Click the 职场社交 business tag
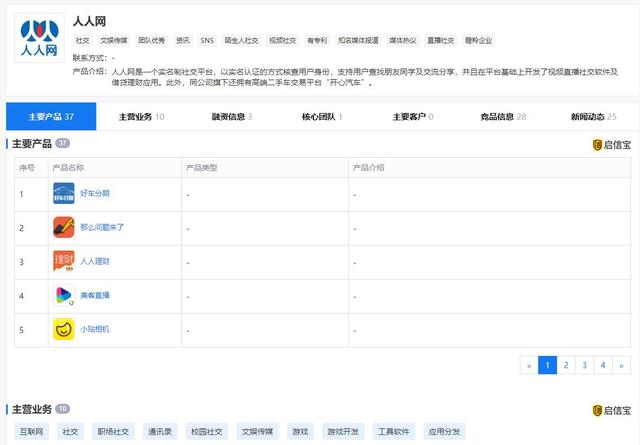The width and height of the screenshot is (640, 445). [113, 432]
